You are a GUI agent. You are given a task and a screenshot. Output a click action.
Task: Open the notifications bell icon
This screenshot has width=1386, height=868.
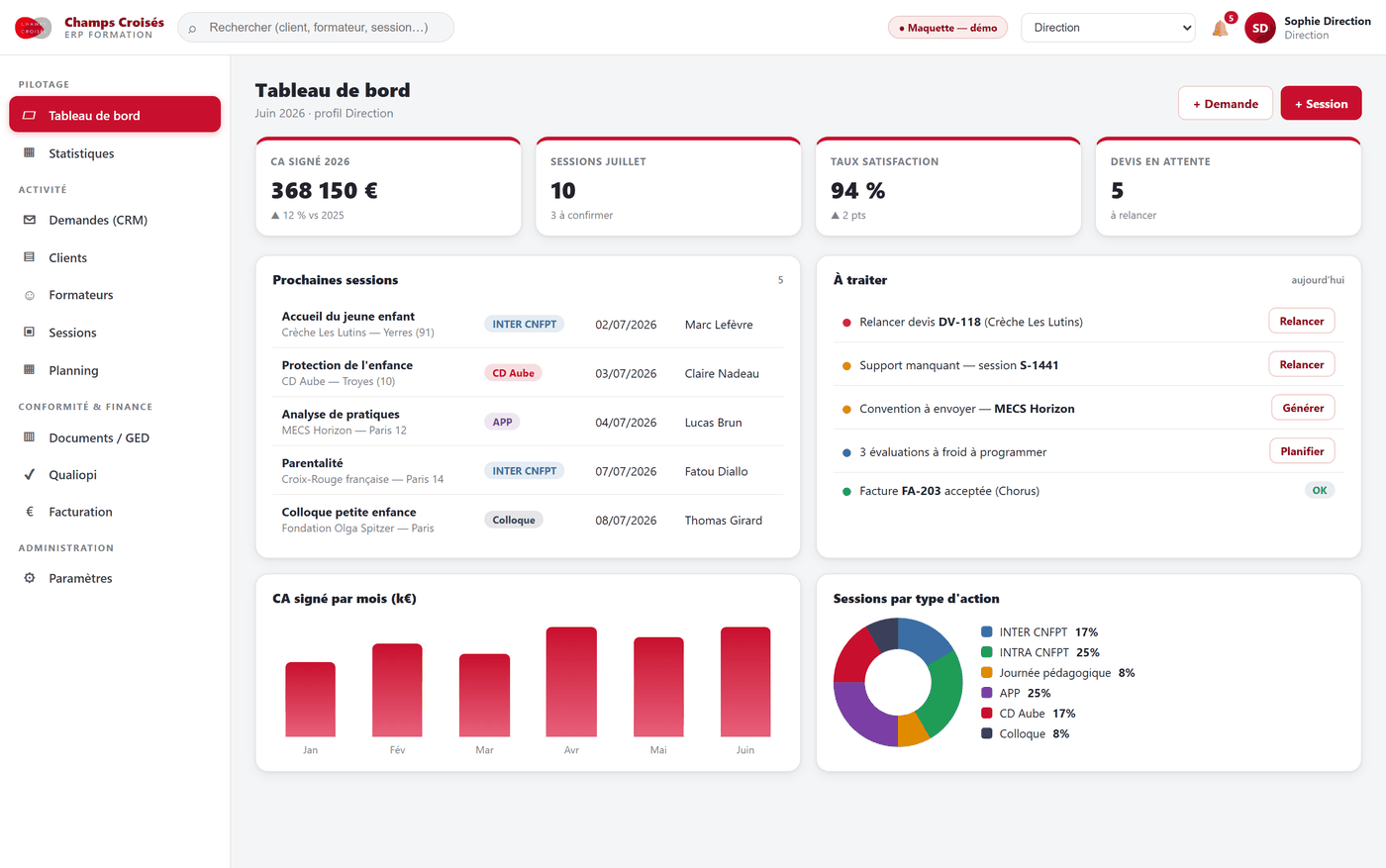[x=1220, y=28]
